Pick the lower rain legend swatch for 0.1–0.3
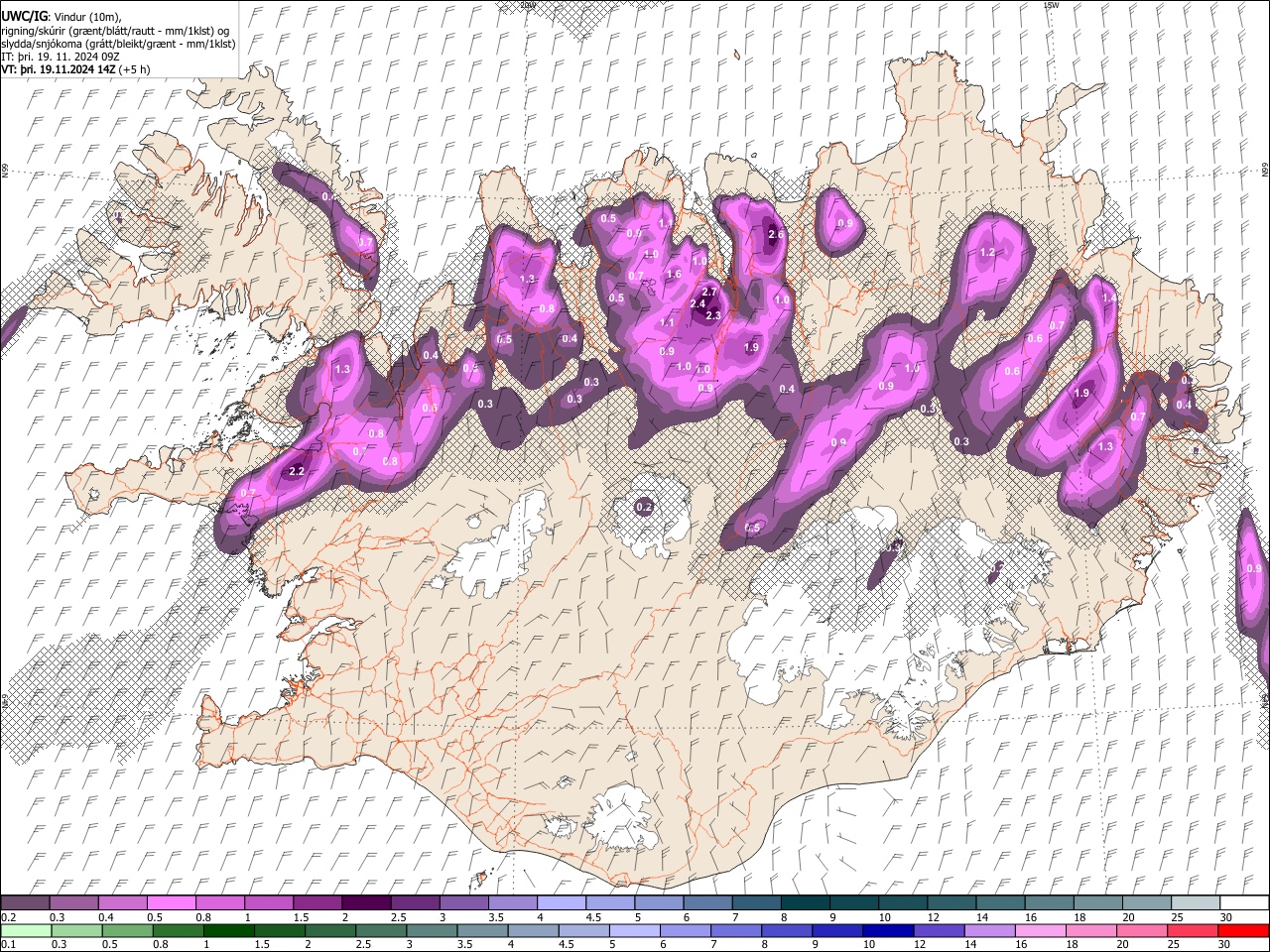This screenshot has height=952, width=1270. coord(26,930)
